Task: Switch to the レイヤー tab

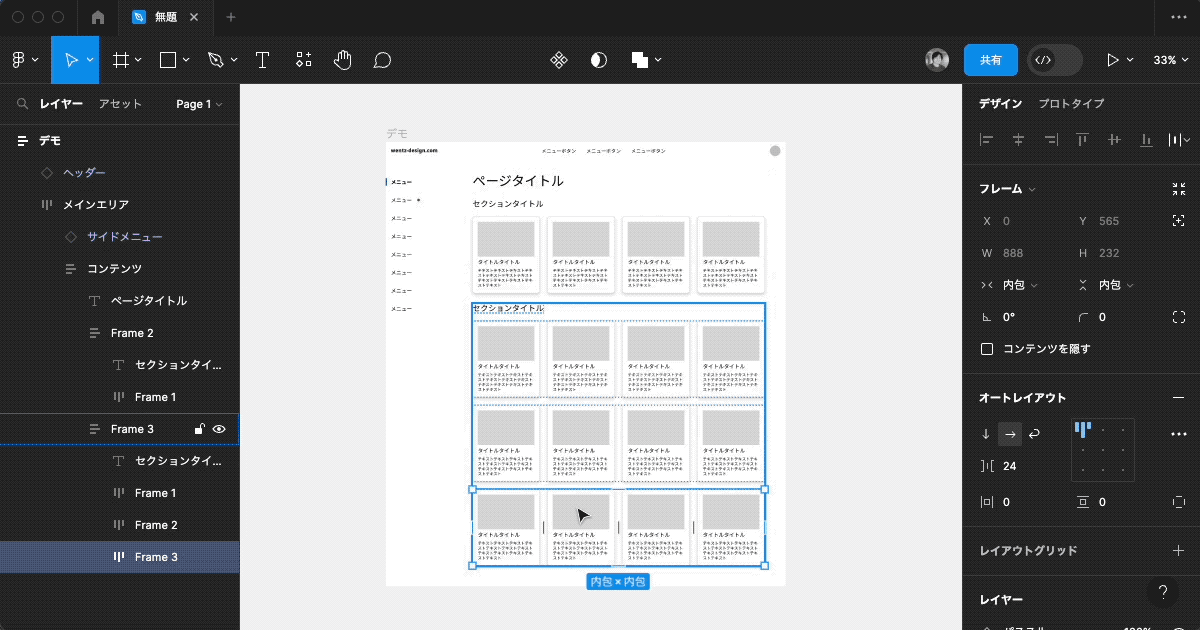Action: coord(61,104)
